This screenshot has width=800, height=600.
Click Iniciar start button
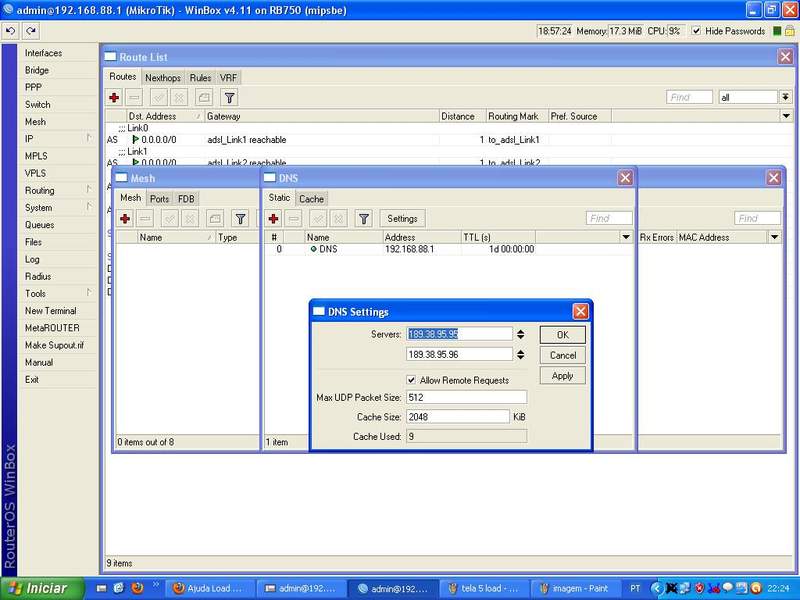(x=42, y=588)
